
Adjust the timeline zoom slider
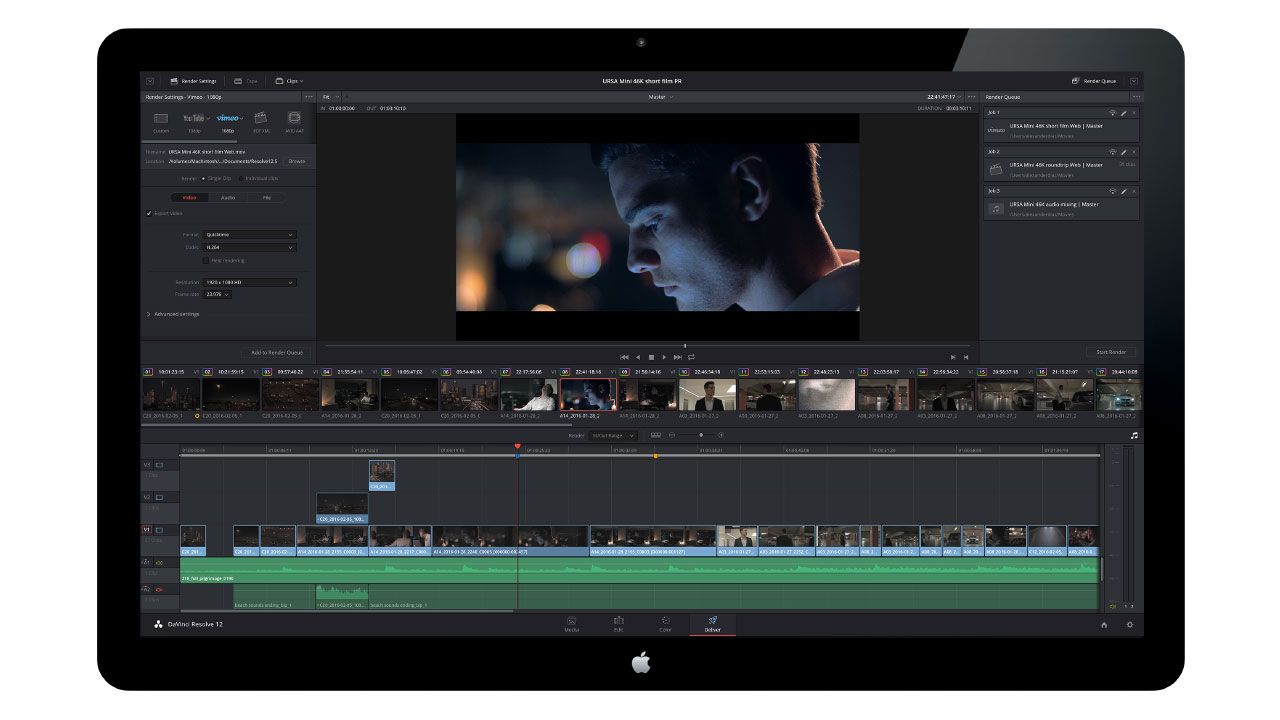[700, 435]
